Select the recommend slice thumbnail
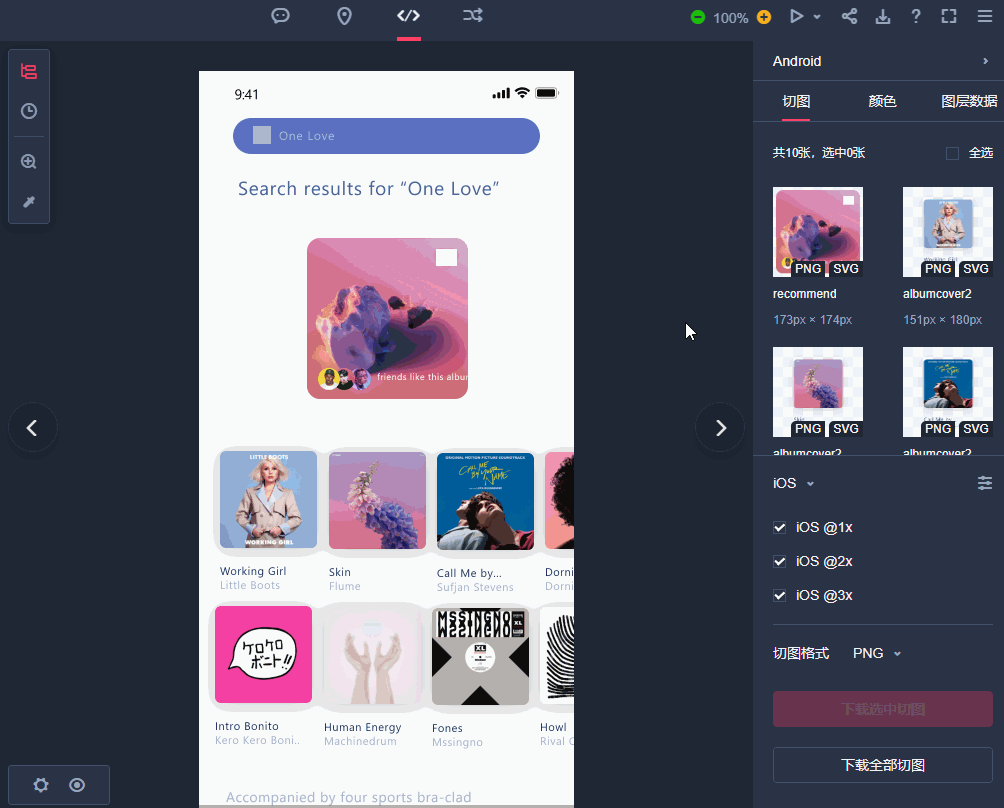This screenshot has width=1004, height=808. point(818,232)
